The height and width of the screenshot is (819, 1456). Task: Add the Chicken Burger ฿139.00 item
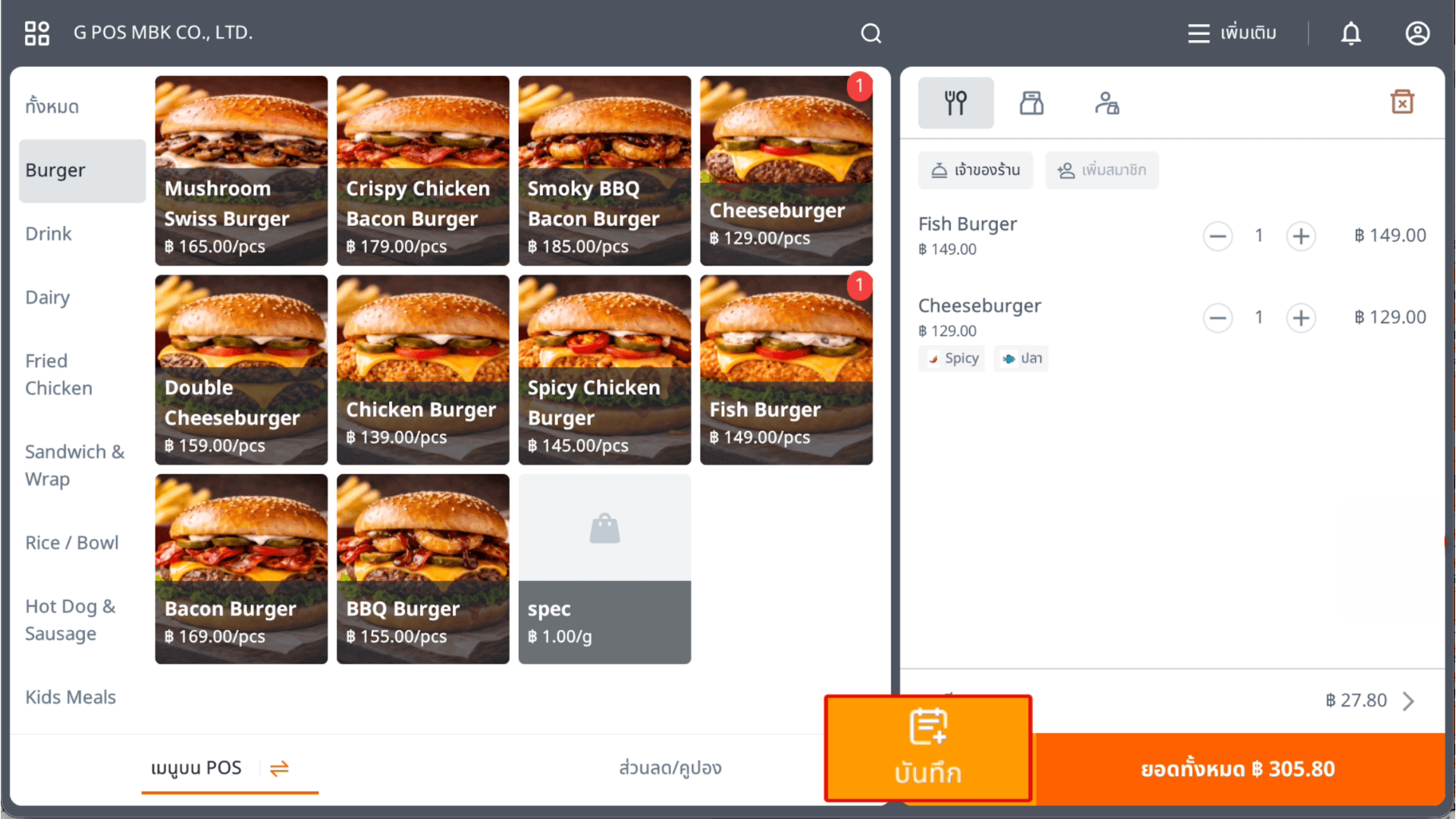click(x=423, y=370)
